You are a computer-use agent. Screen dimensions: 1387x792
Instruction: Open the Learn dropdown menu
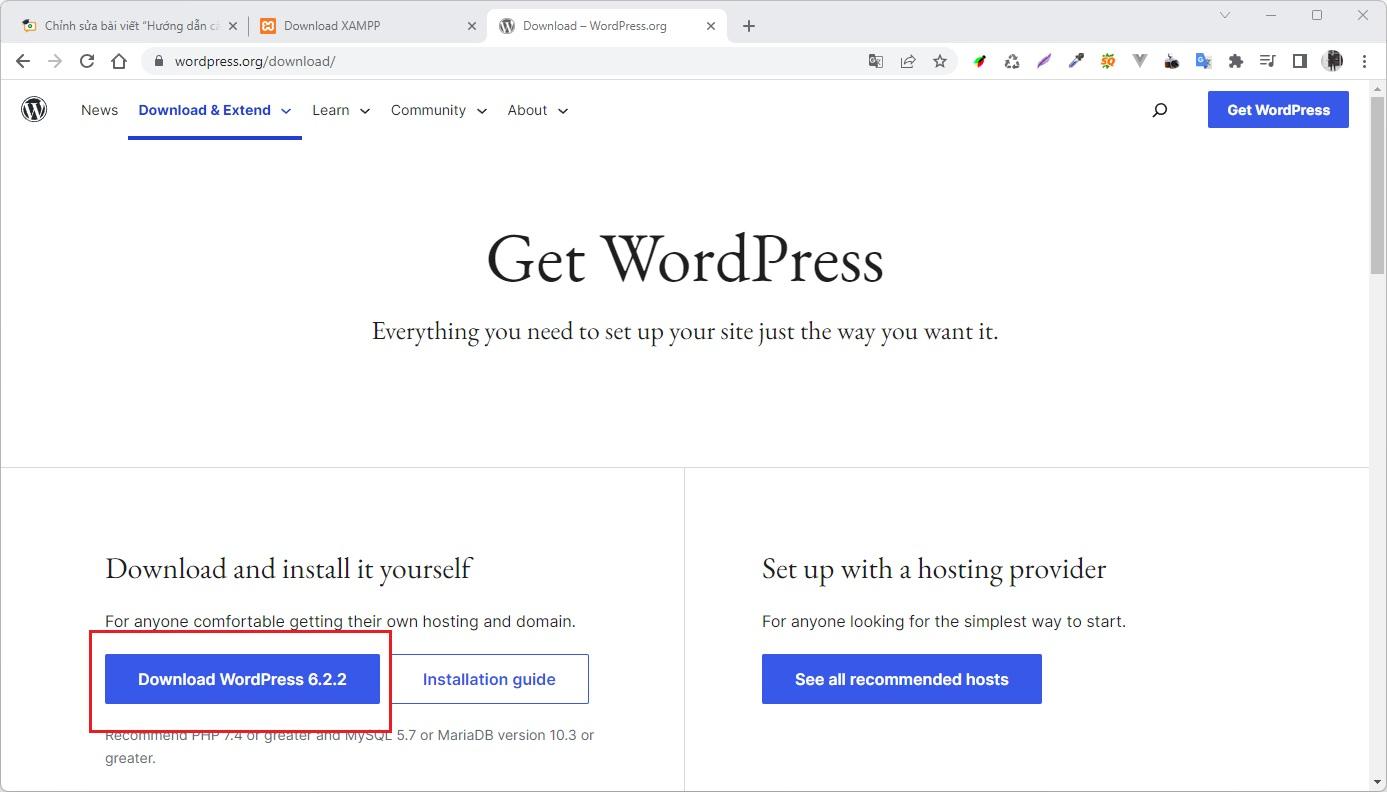coord(340,110)
